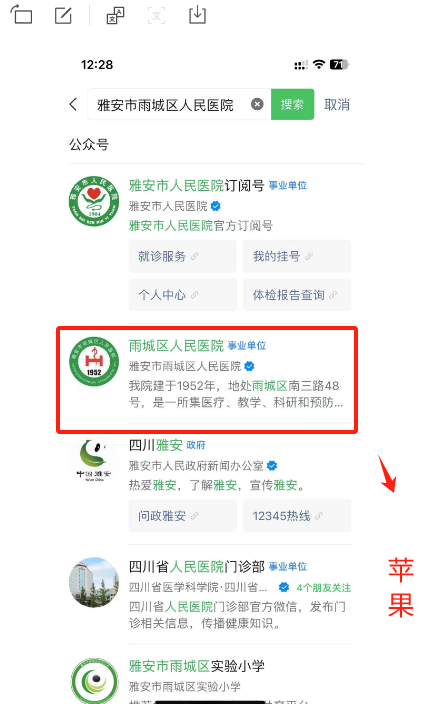
Task: Tap the 取消 cancel link
Action: point(337,105)
